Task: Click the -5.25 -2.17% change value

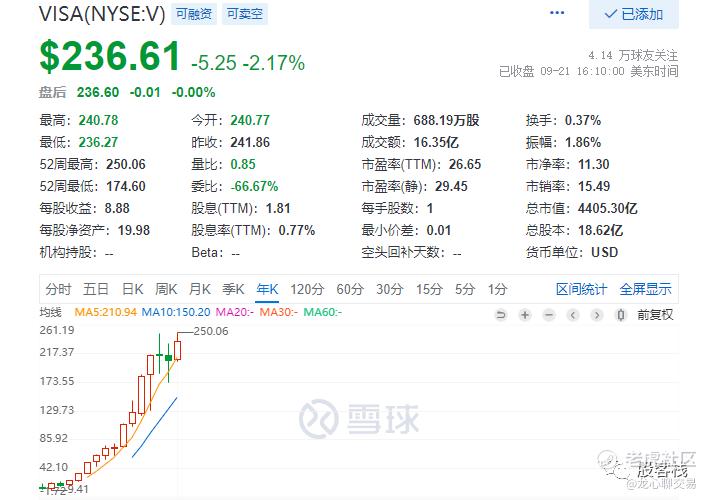Action: click(248, 62)
